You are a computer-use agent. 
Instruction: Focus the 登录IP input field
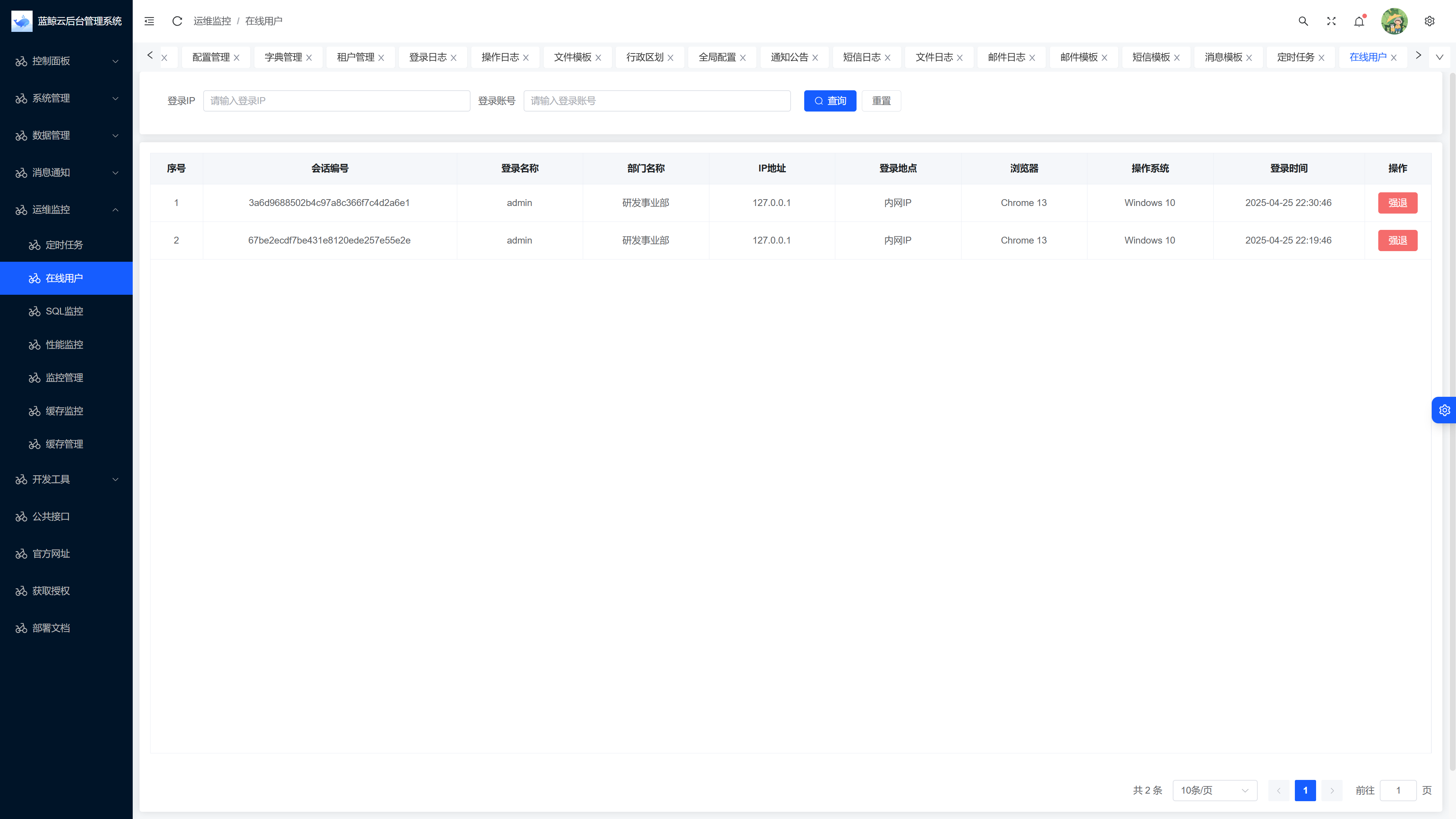tap(336, 101)
